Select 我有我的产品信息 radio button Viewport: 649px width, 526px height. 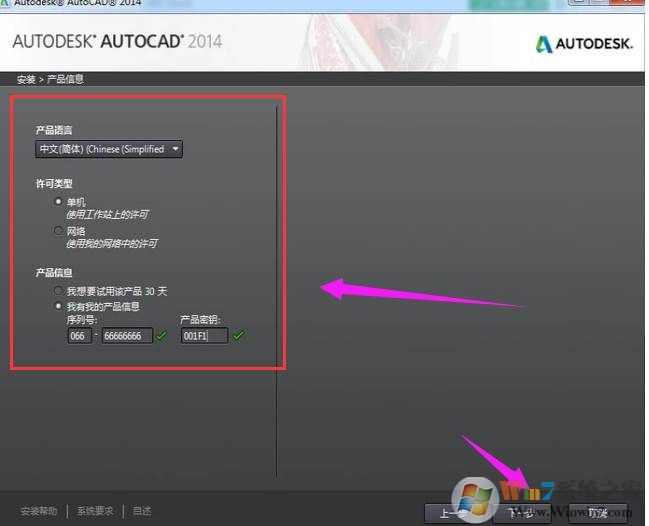pos(59,305)
